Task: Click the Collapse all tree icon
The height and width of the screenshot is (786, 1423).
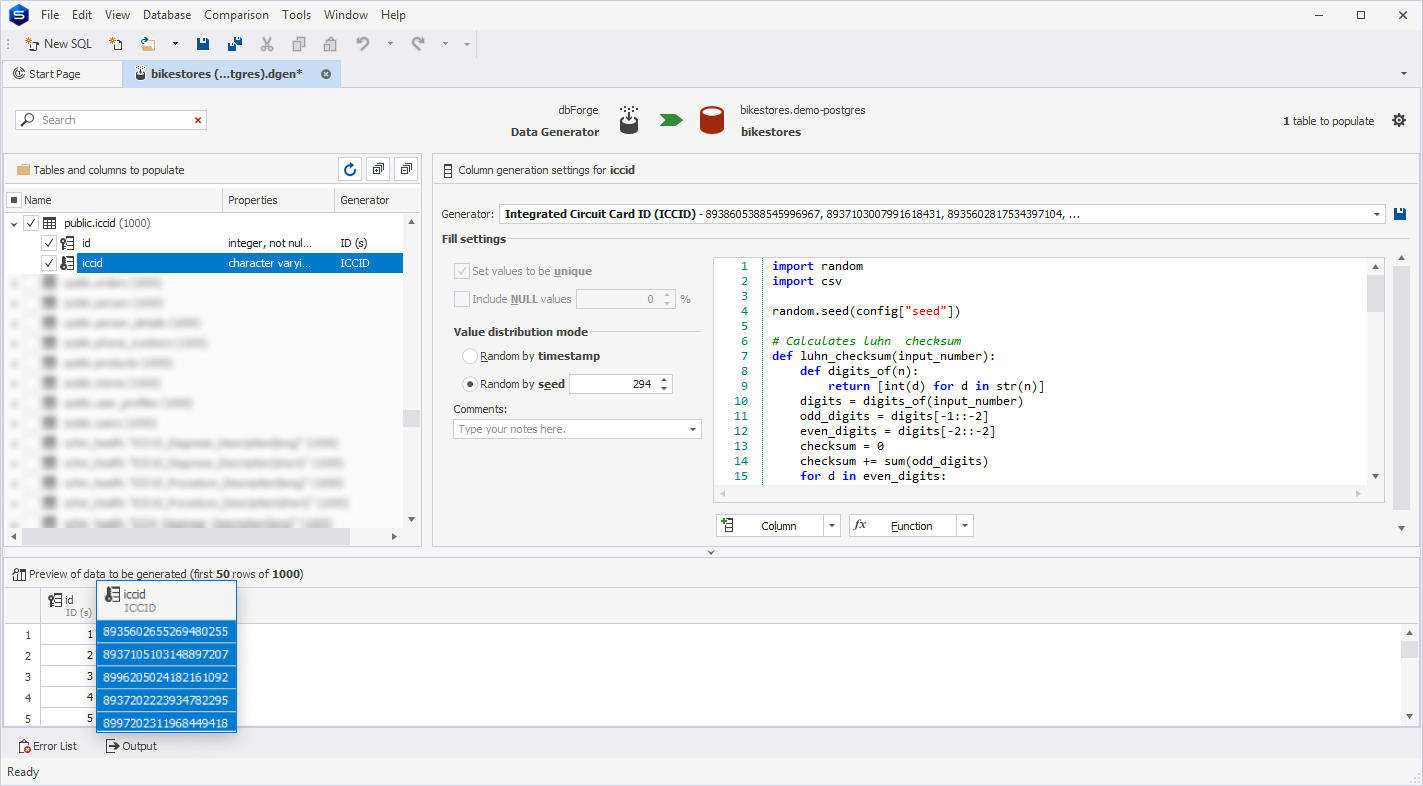Action: point(406,170)
